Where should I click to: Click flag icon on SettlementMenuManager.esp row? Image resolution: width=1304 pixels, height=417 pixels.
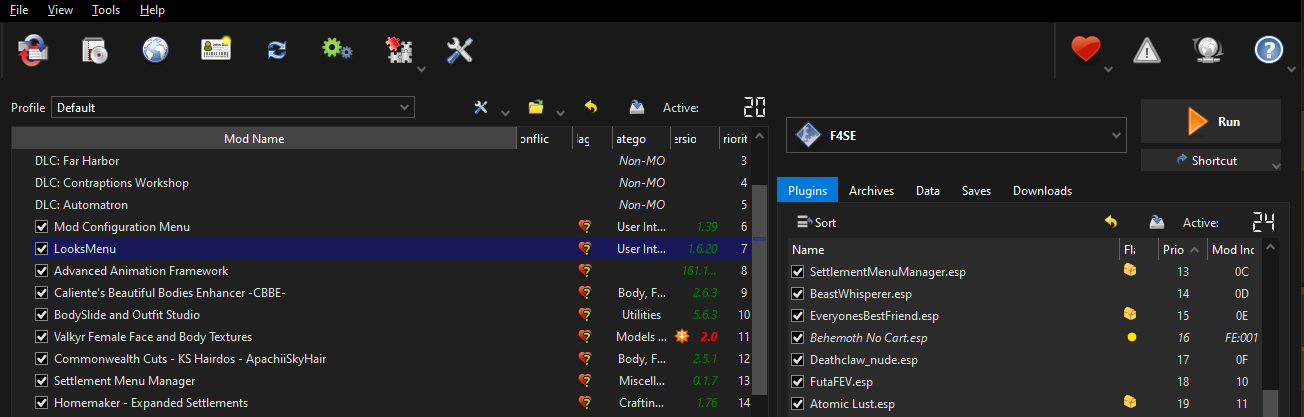[x=1130, y=271]
